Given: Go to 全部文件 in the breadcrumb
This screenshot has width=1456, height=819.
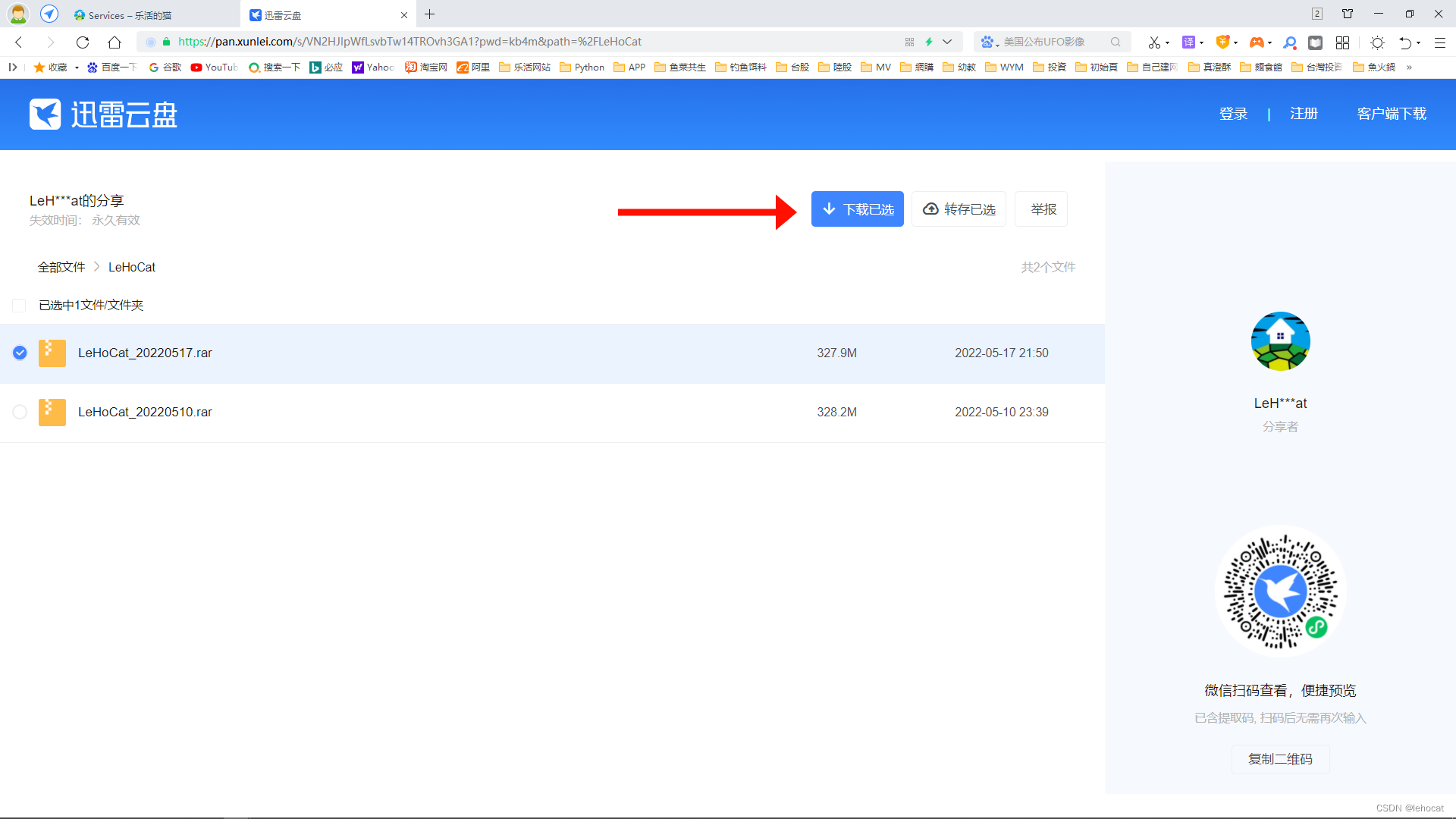Looking at the screenshot, I should [x=61, y=267].
